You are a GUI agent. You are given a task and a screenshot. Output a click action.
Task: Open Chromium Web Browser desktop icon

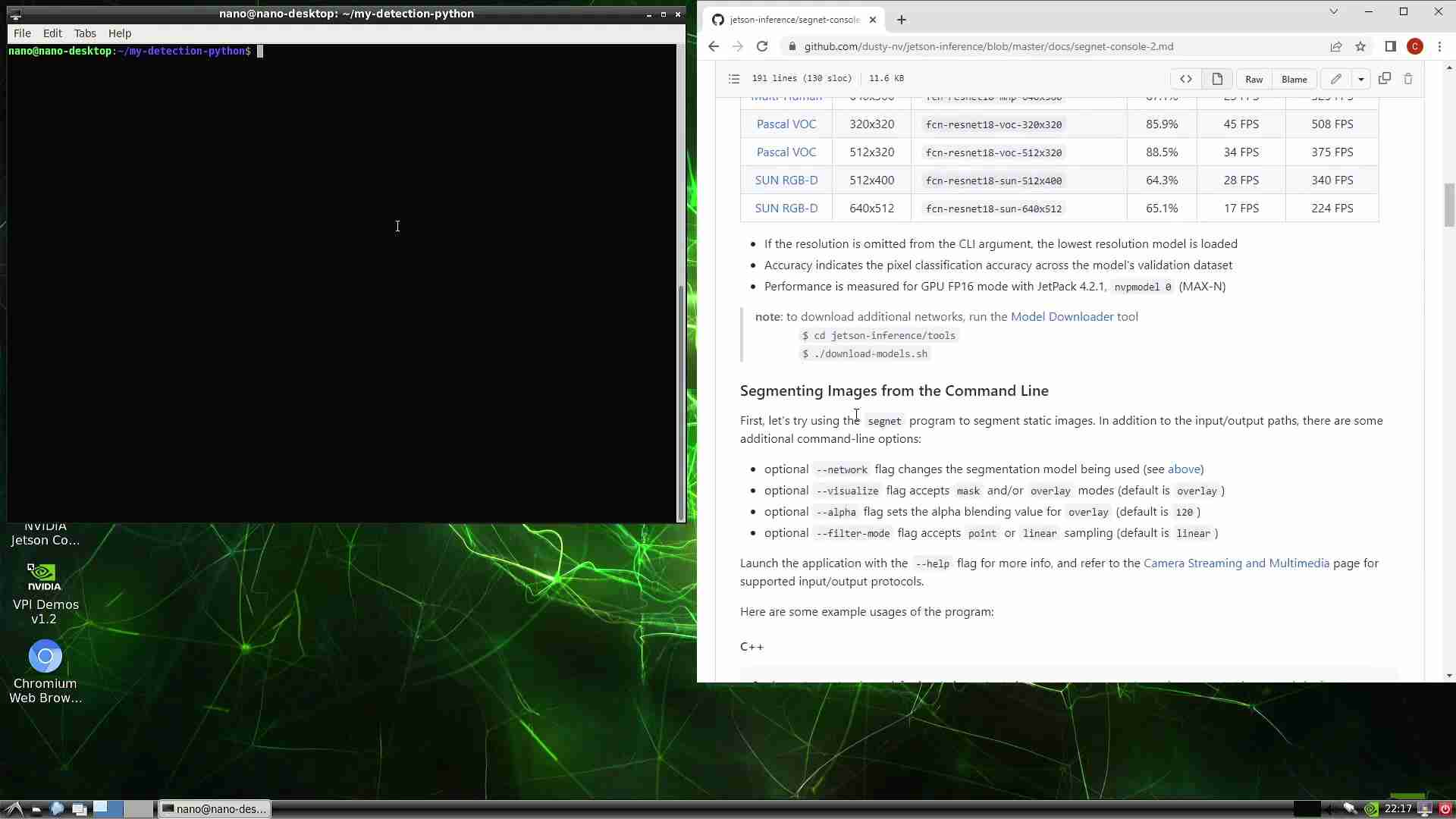click(x=45, y=657)
